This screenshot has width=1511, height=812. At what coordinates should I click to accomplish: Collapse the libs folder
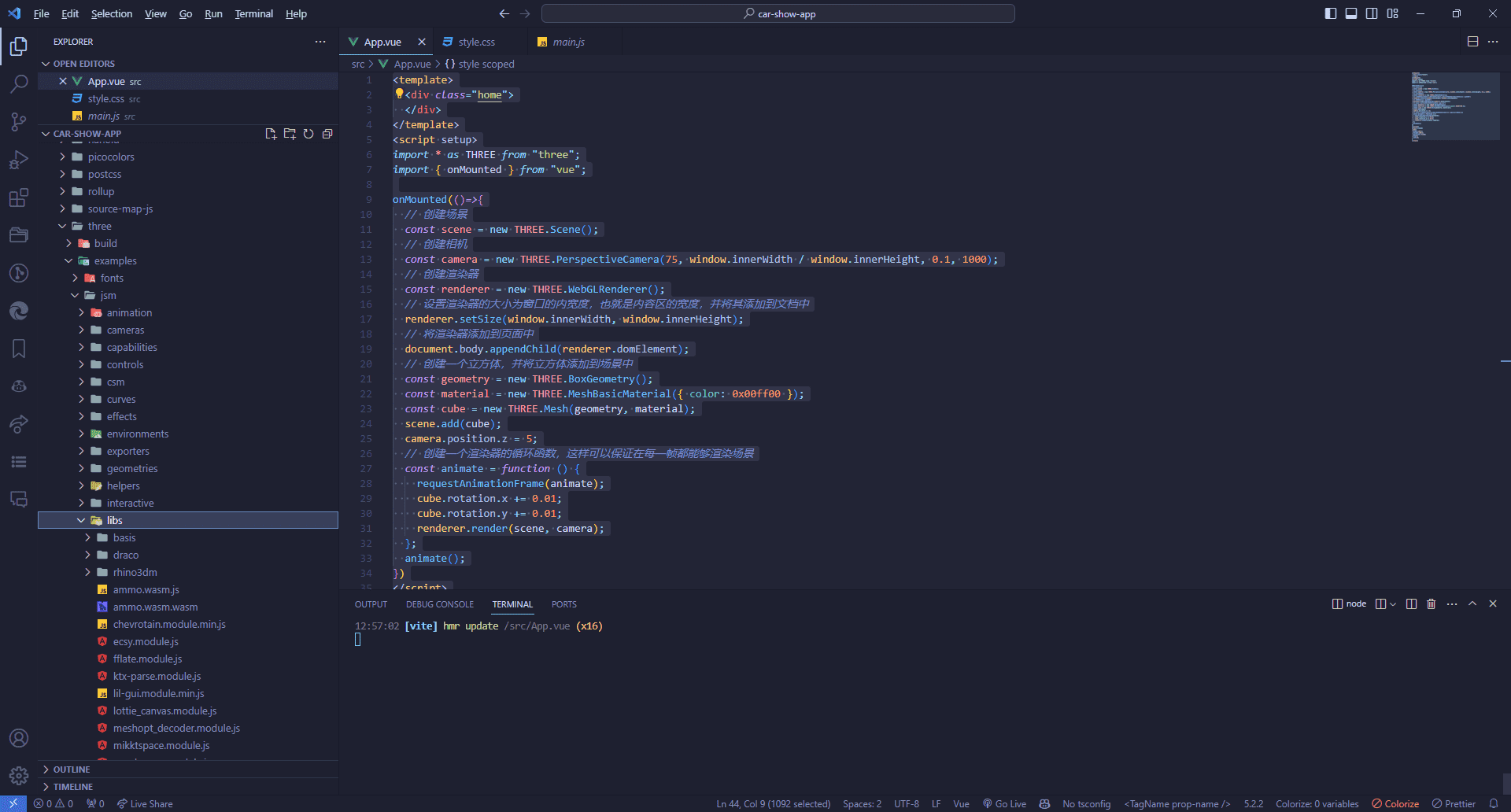81,520
